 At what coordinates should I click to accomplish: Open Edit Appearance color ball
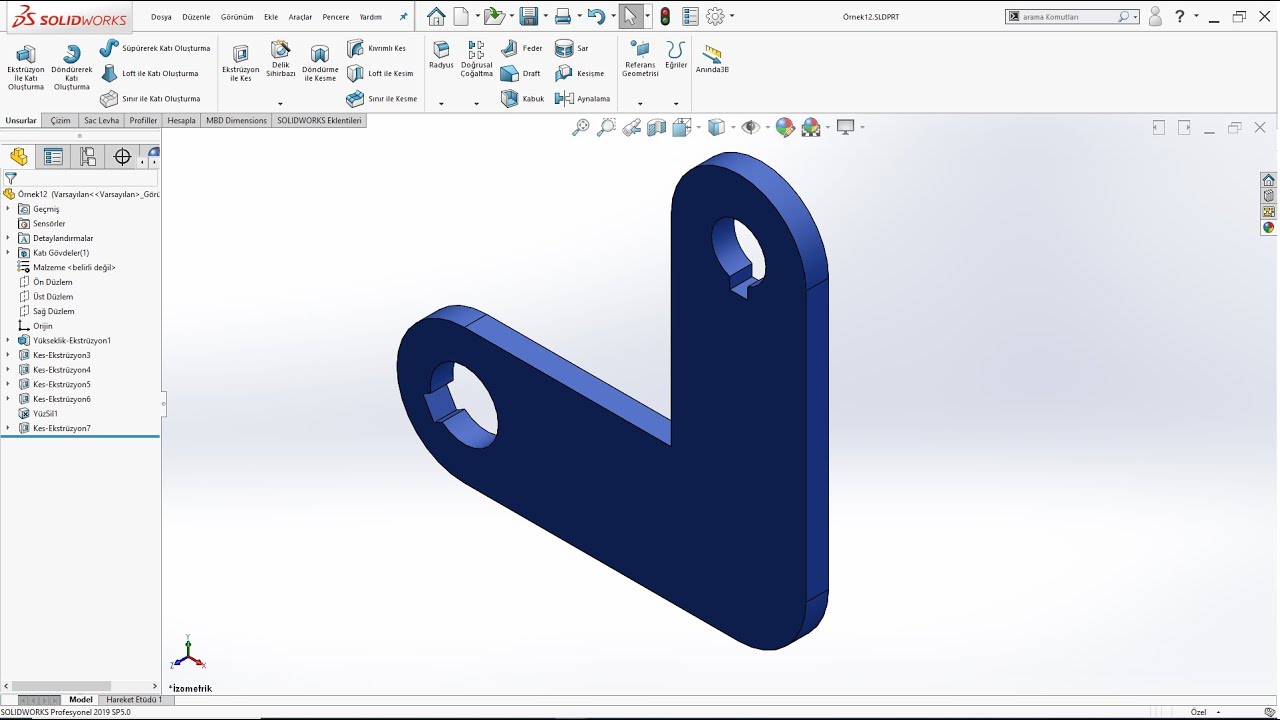[785, 127]
